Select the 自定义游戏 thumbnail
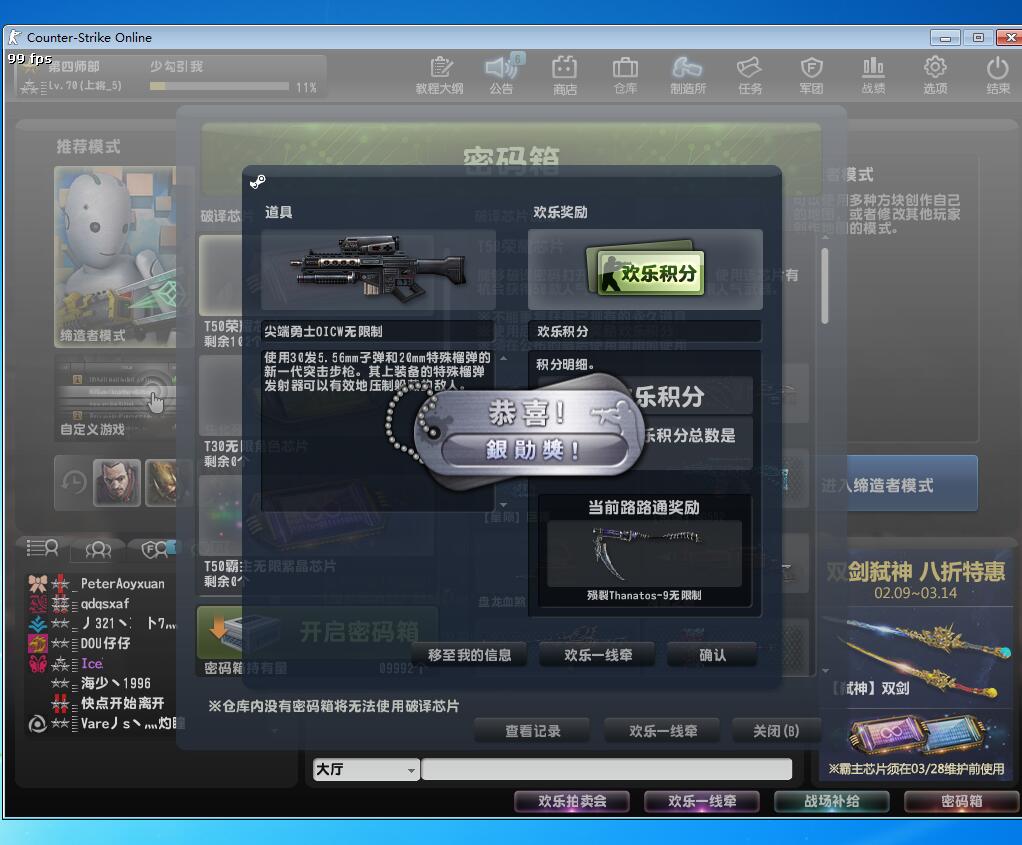Screen dimensions: 1022x845 click(116, 399)
